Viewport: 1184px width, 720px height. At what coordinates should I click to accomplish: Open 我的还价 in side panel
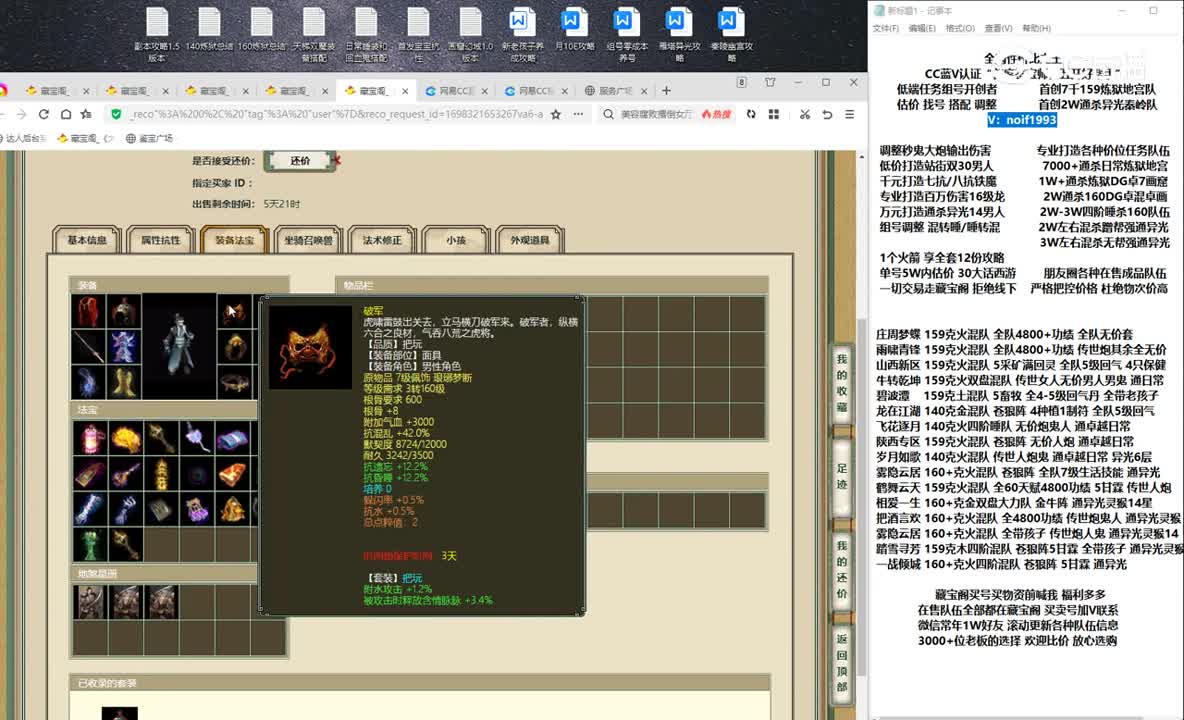pos(842,570)
